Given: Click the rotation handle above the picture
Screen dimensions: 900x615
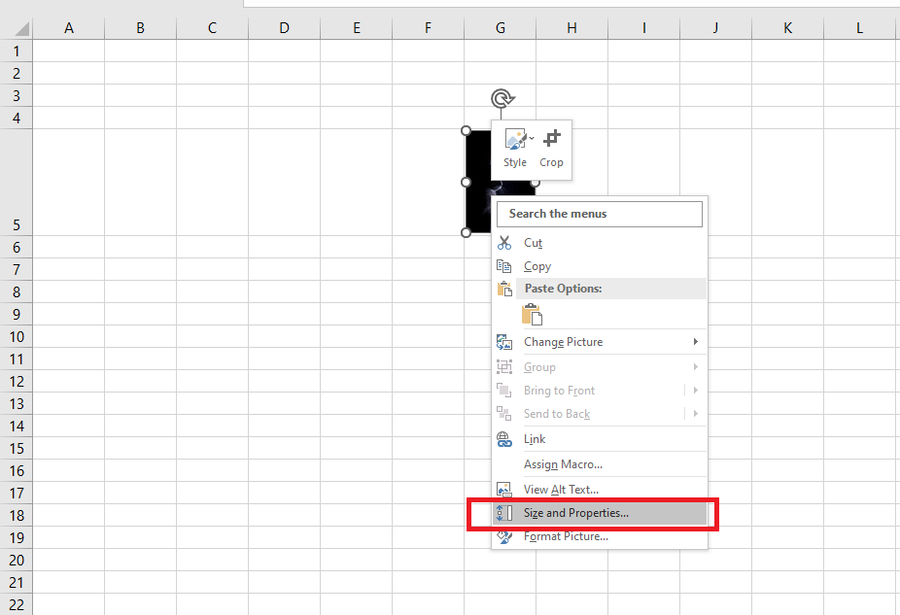Looking at the screenshot, I should pos(502,98).
